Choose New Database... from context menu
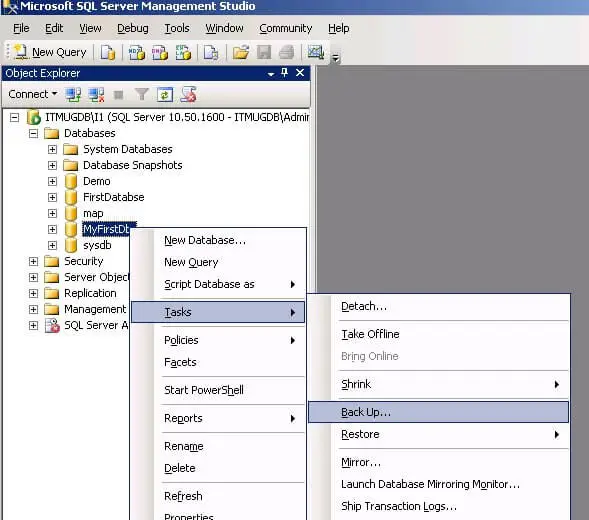Screen dimensions: 589x520 pos(218,240)
